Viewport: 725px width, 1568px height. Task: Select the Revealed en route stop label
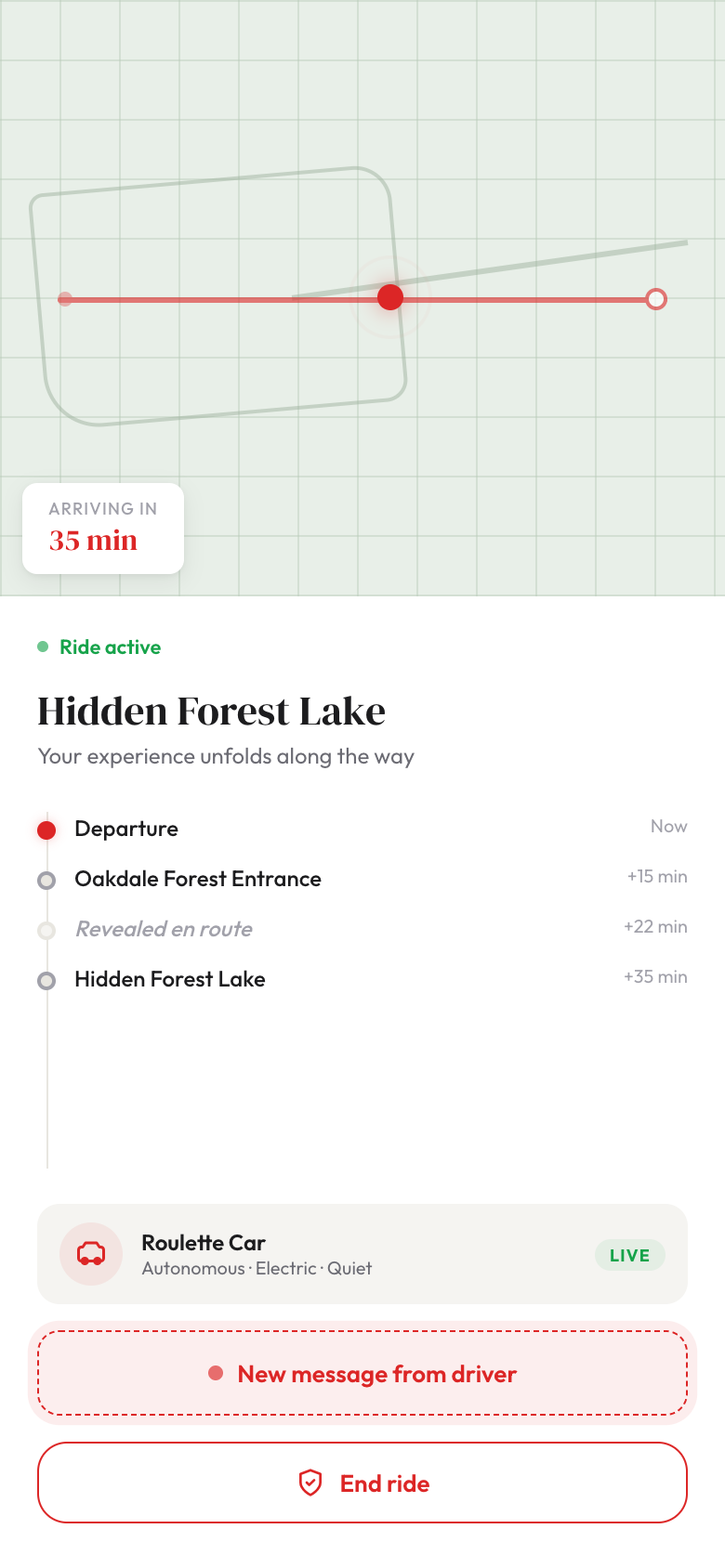coord(164,929)
